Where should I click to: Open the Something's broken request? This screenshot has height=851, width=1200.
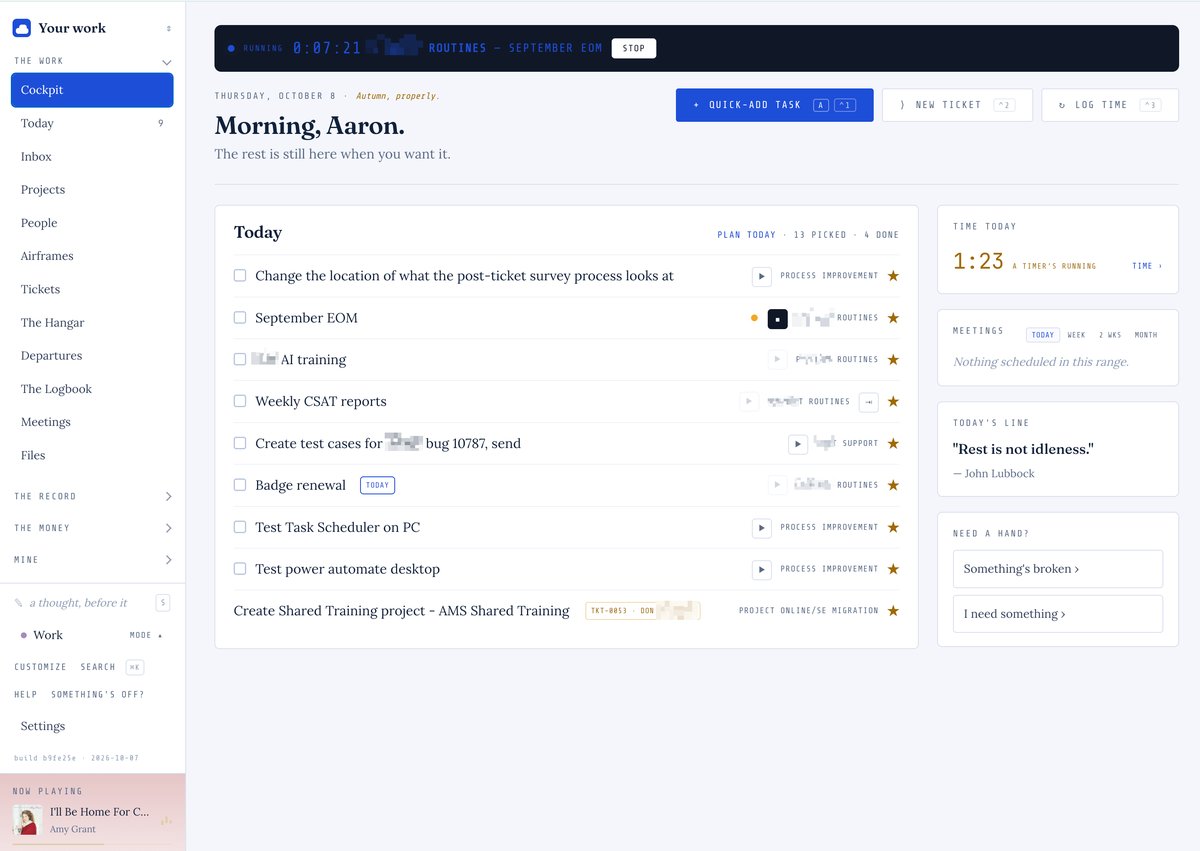(x=1058, y=569)
